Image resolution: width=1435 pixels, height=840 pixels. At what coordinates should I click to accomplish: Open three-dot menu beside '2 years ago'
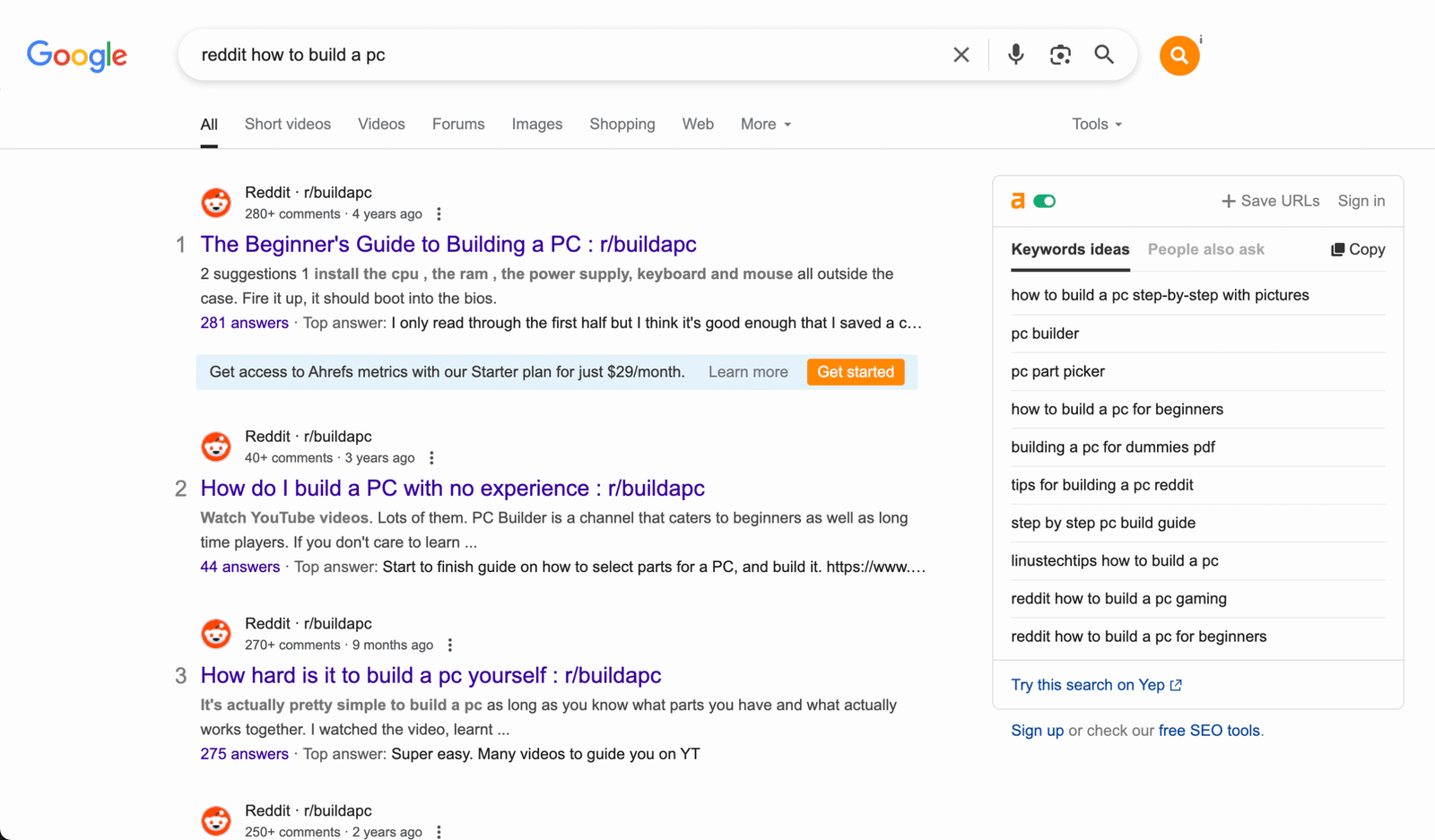439,832
